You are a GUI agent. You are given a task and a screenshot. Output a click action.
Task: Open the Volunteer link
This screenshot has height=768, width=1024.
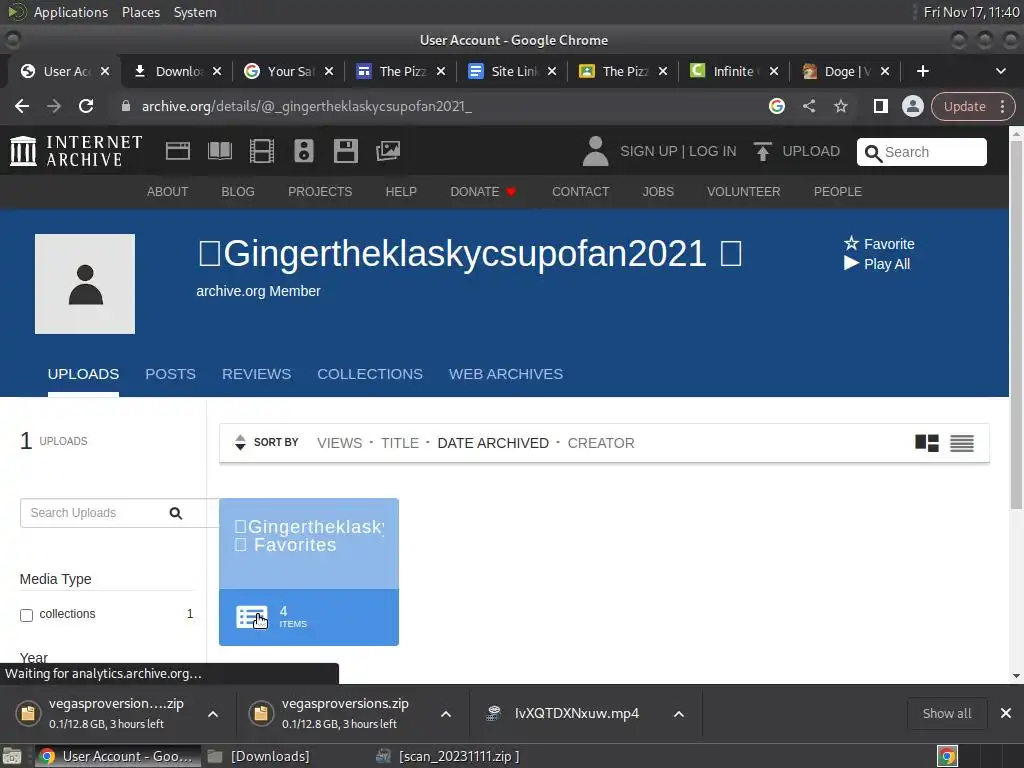pyautogui.click(x=743, y=191)
